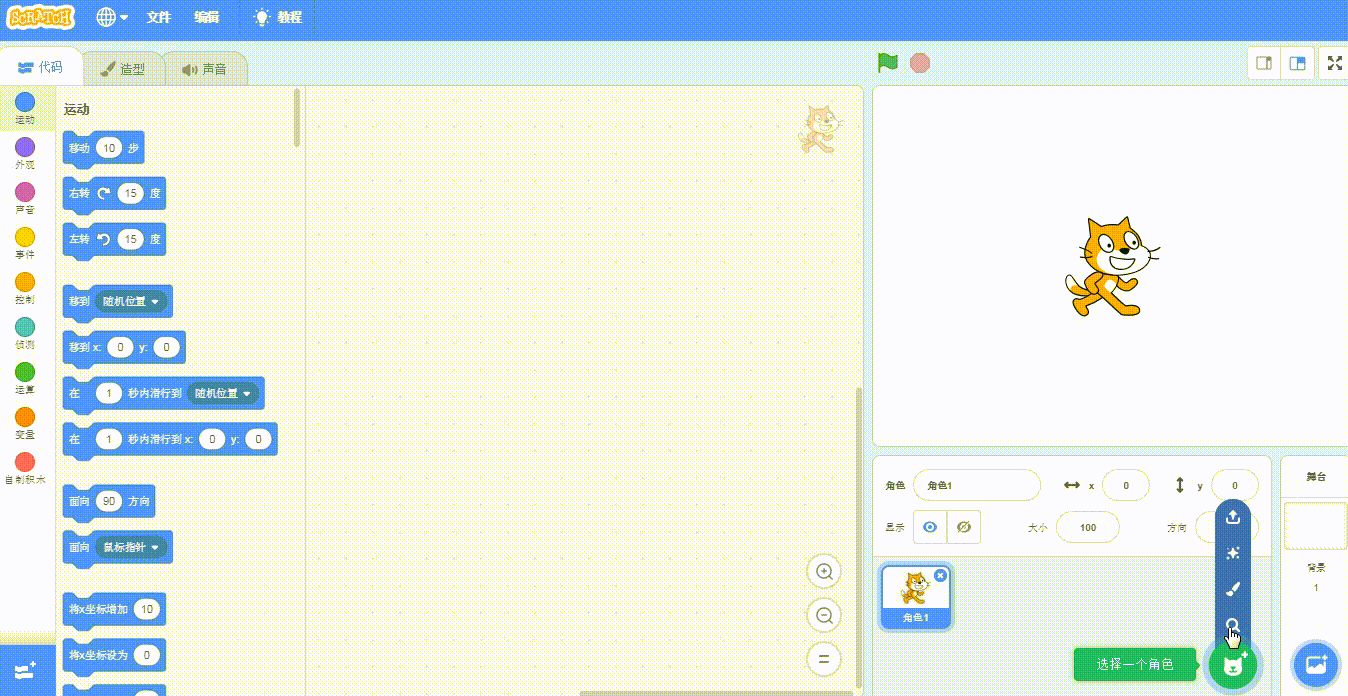Open the globe language menu
Screen dimensions: 1348x696
[x=112, y=17]
